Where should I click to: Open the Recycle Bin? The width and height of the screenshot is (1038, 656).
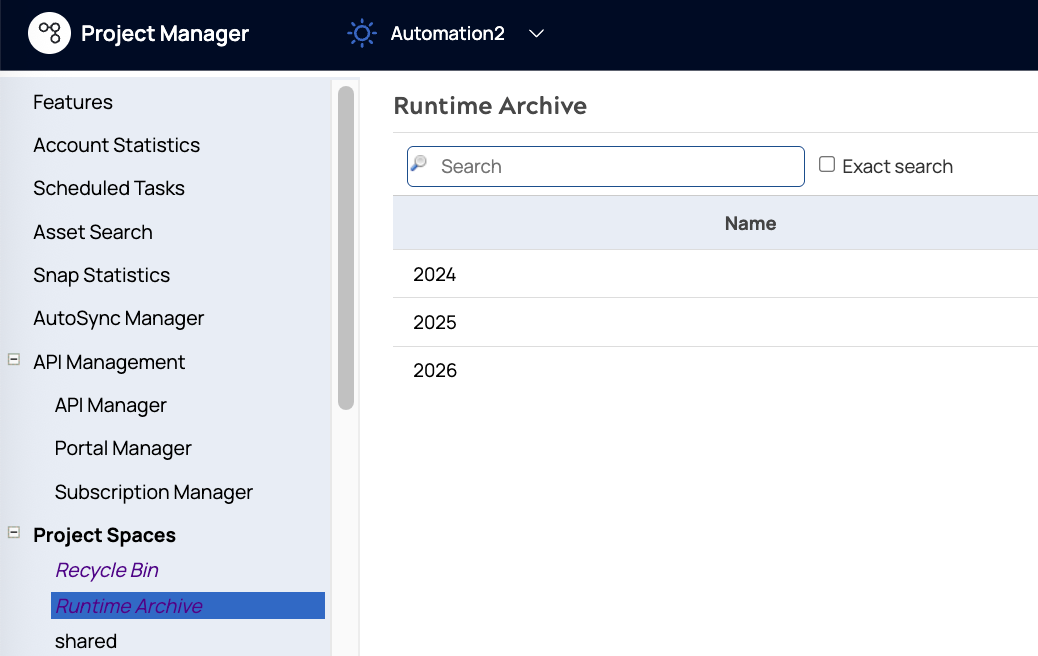[107, 570]
